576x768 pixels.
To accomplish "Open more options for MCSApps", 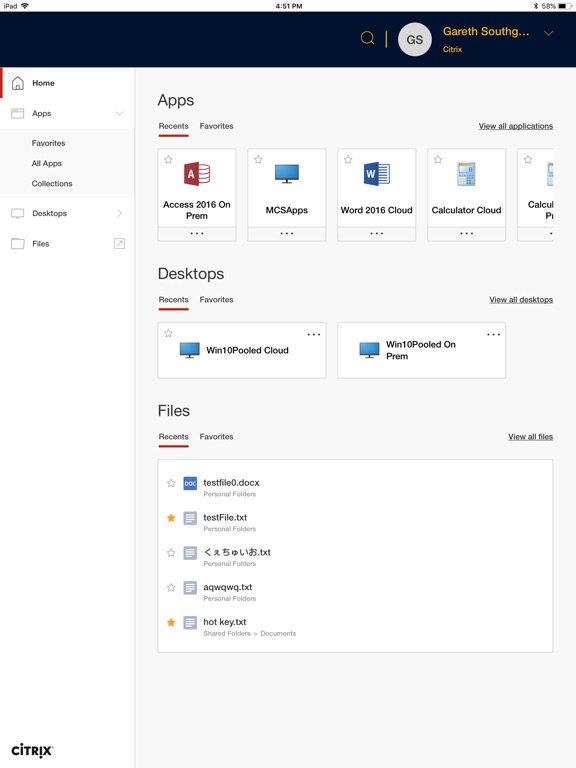I will [287, 234].
